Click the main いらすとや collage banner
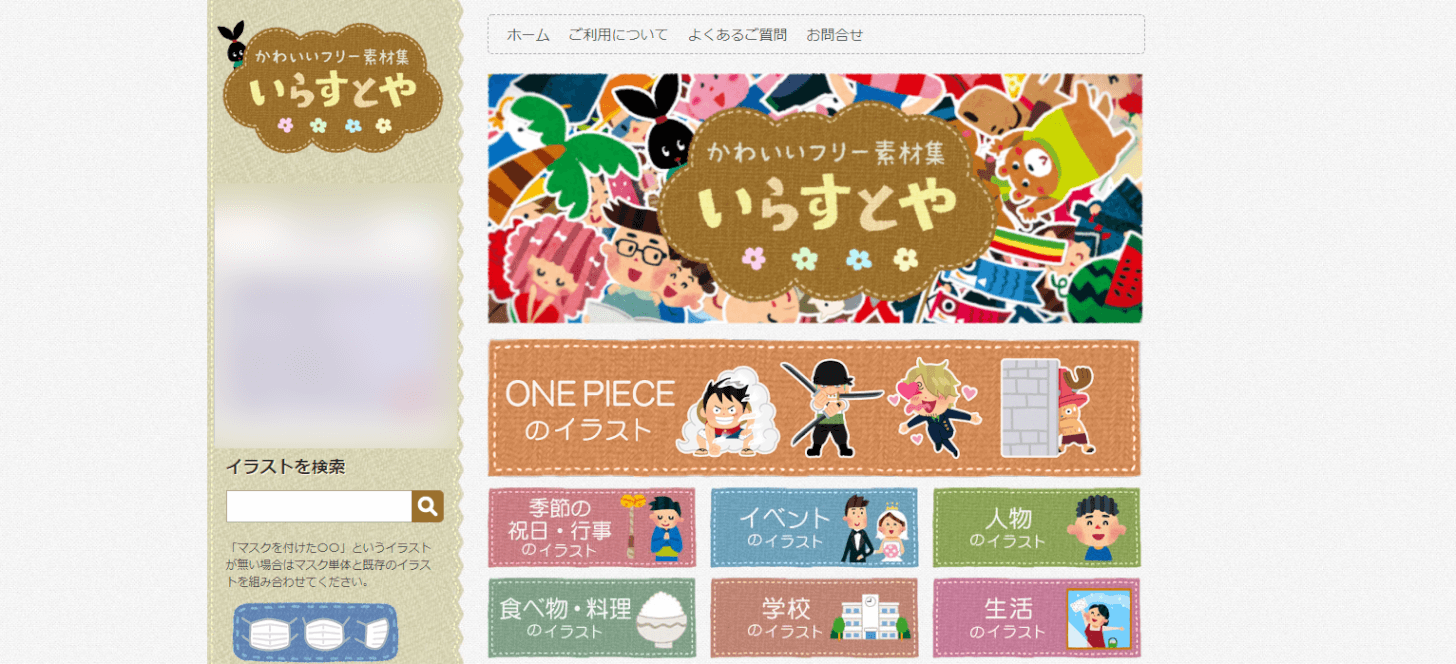 click(815, 198)
